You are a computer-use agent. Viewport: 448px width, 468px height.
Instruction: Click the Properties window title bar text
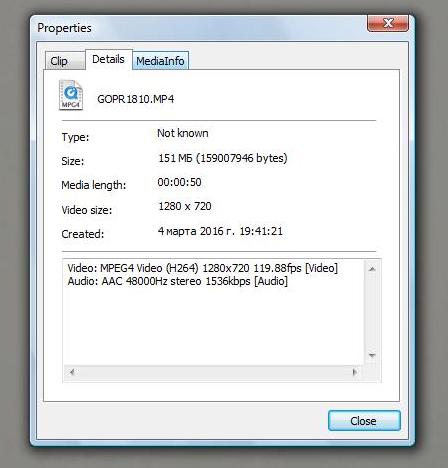coord(64,28)
